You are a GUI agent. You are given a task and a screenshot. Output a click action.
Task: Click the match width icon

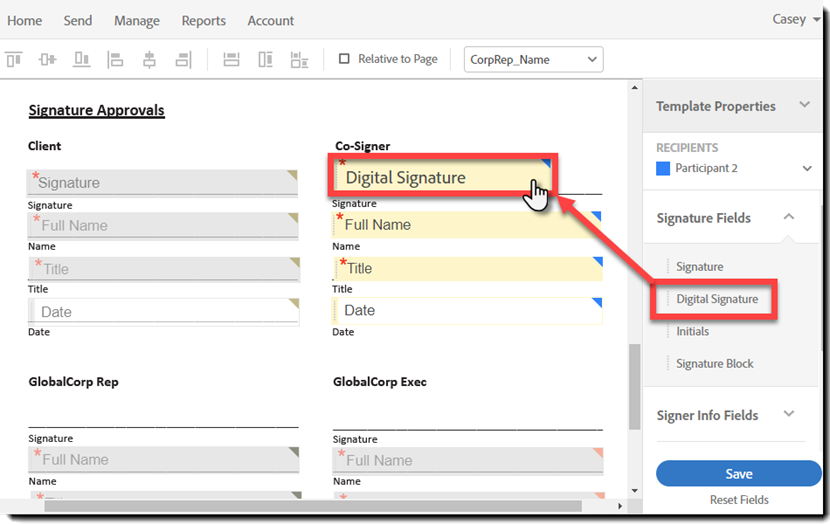pos(231,60)
